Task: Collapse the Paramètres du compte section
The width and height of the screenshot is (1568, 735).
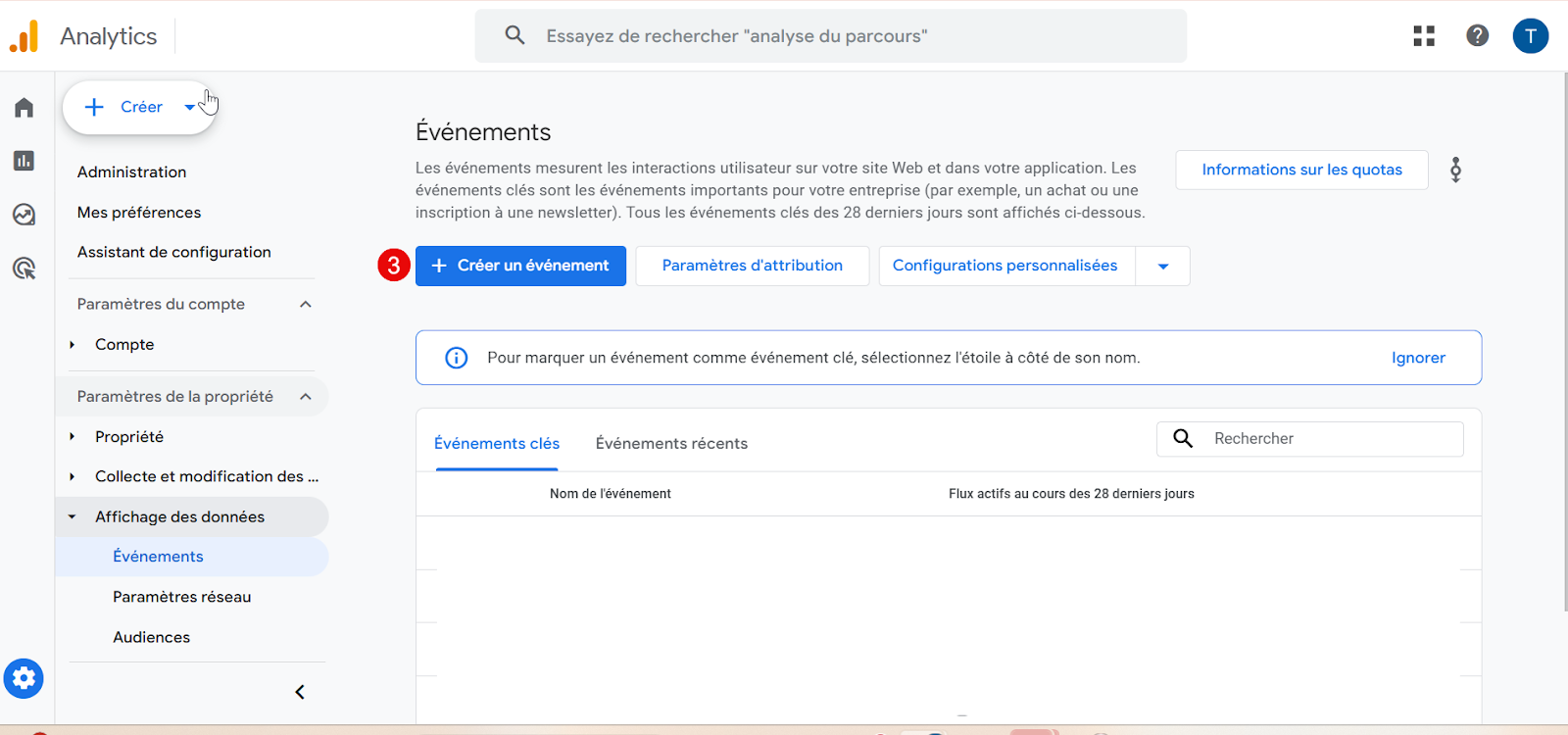Action: [306, 305]
